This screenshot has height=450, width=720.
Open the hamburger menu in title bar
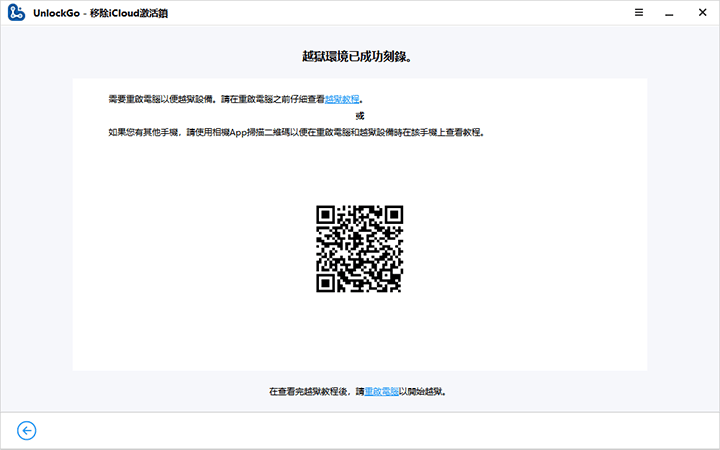(x=639, y=13)
